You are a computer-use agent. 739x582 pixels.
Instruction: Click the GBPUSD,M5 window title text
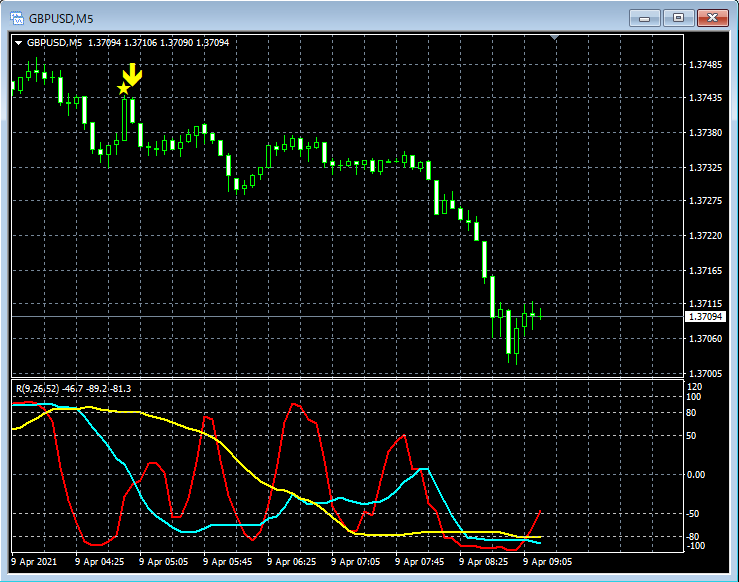(61, 19)
